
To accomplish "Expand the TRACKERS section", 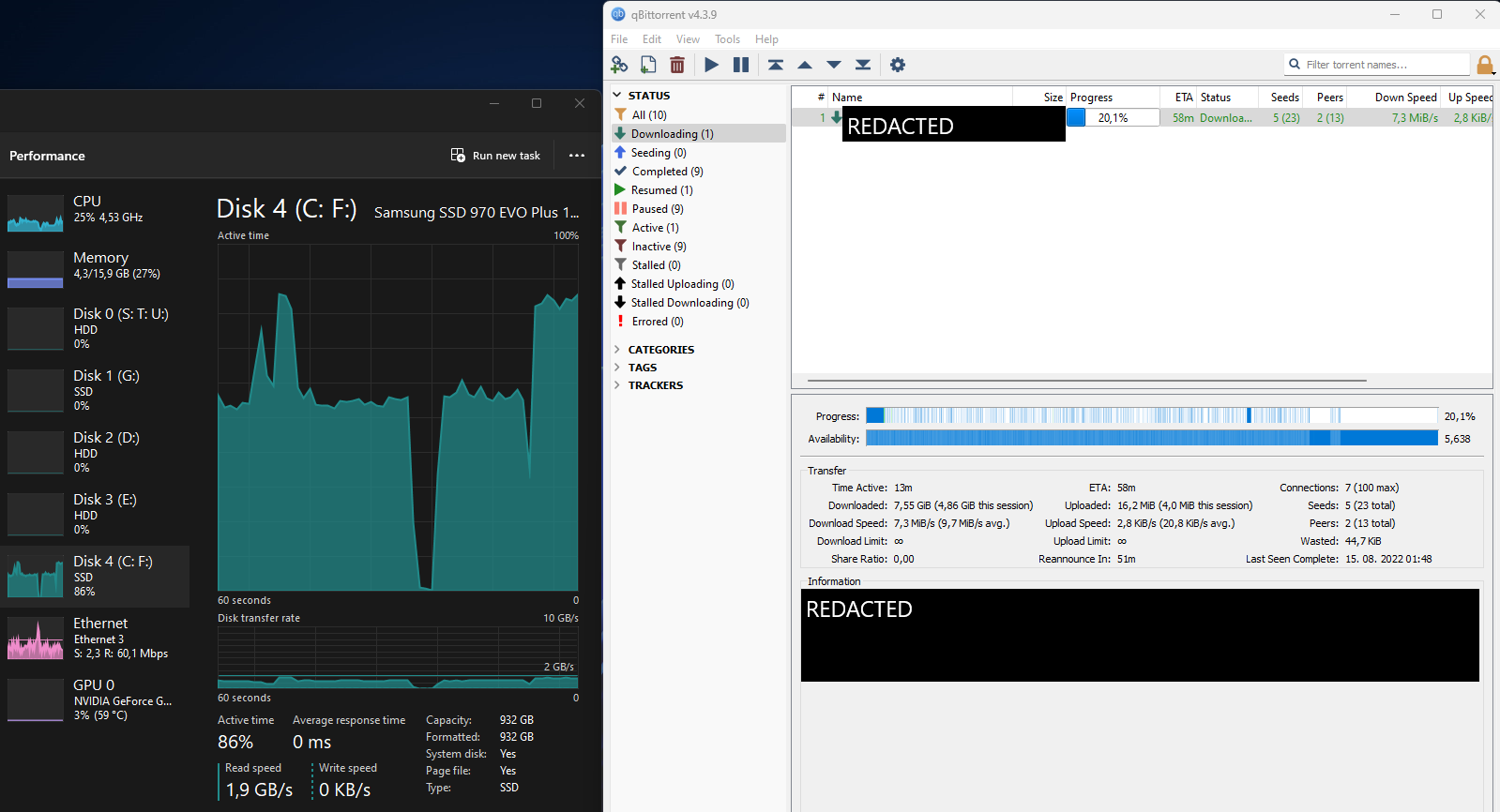I will click(x=617, y=385).
